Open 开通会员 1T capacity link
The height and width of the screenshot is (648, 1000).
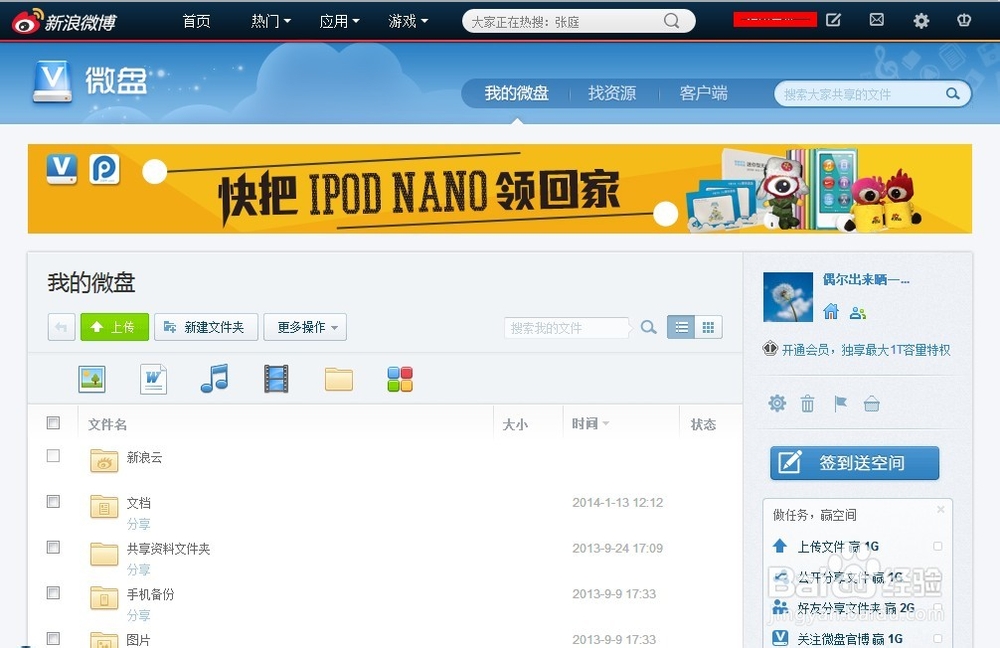click(865, 350)
